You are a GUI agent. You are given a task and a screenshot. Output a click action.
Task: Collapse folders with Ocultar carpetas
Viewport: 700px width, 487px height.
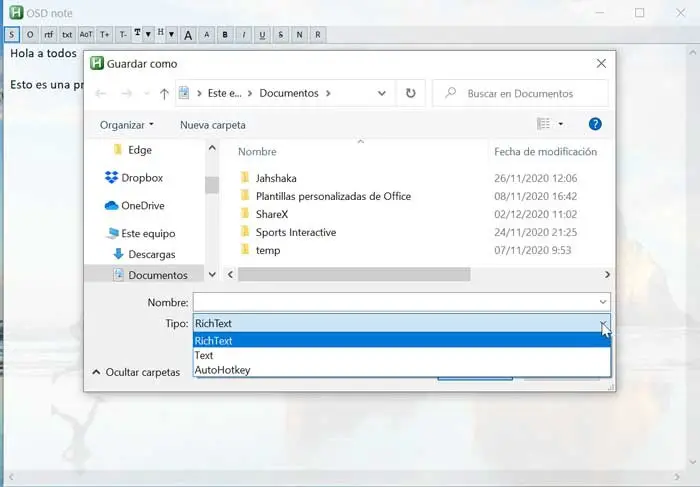pyautogui.click(x=136, y=372)
